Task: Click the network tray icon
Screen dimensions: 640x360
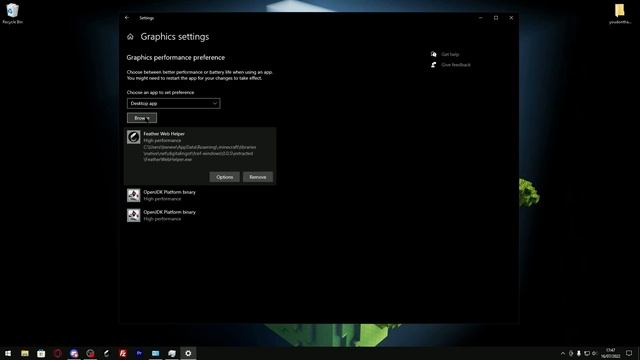Action: 587,353
